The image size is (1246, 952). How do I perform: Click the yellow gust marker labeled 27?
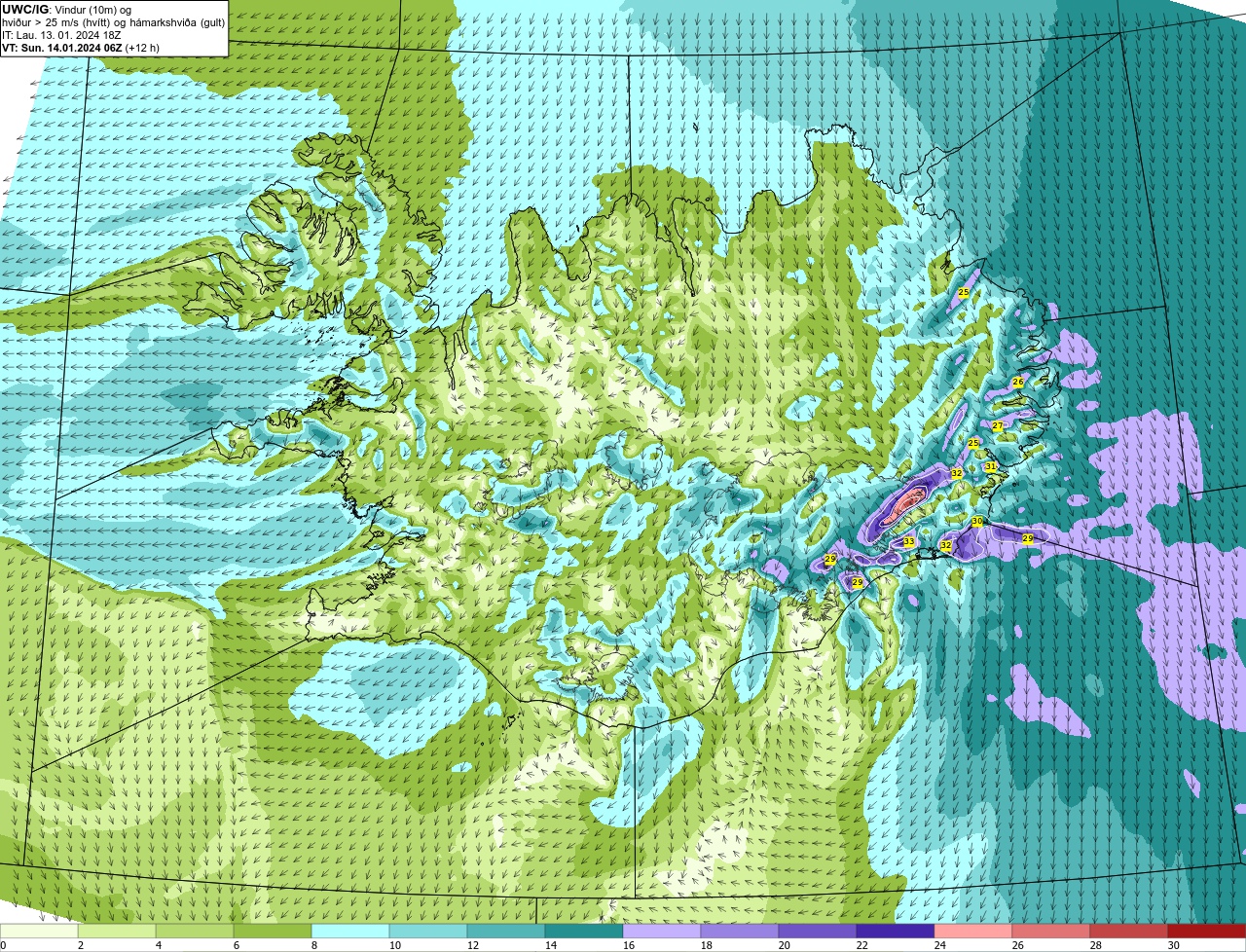(x=998, y=426)
